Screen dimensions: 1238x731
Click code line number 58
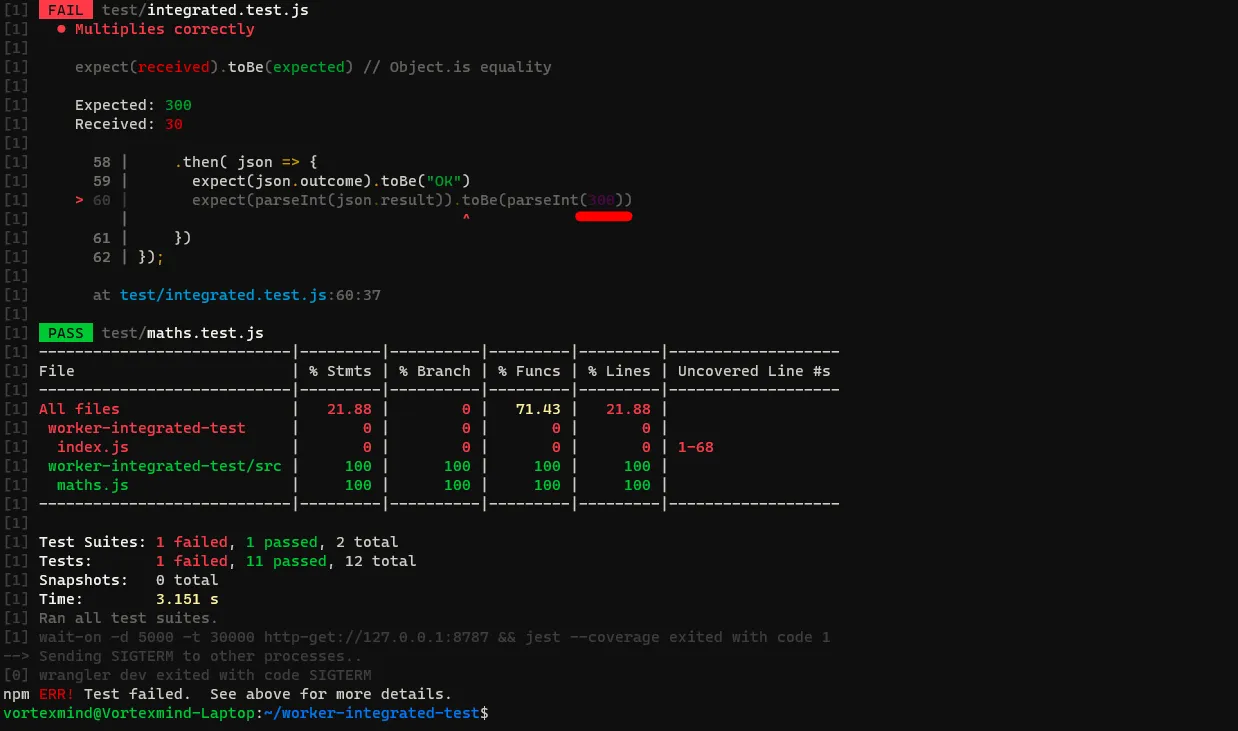tap(102, 162)
